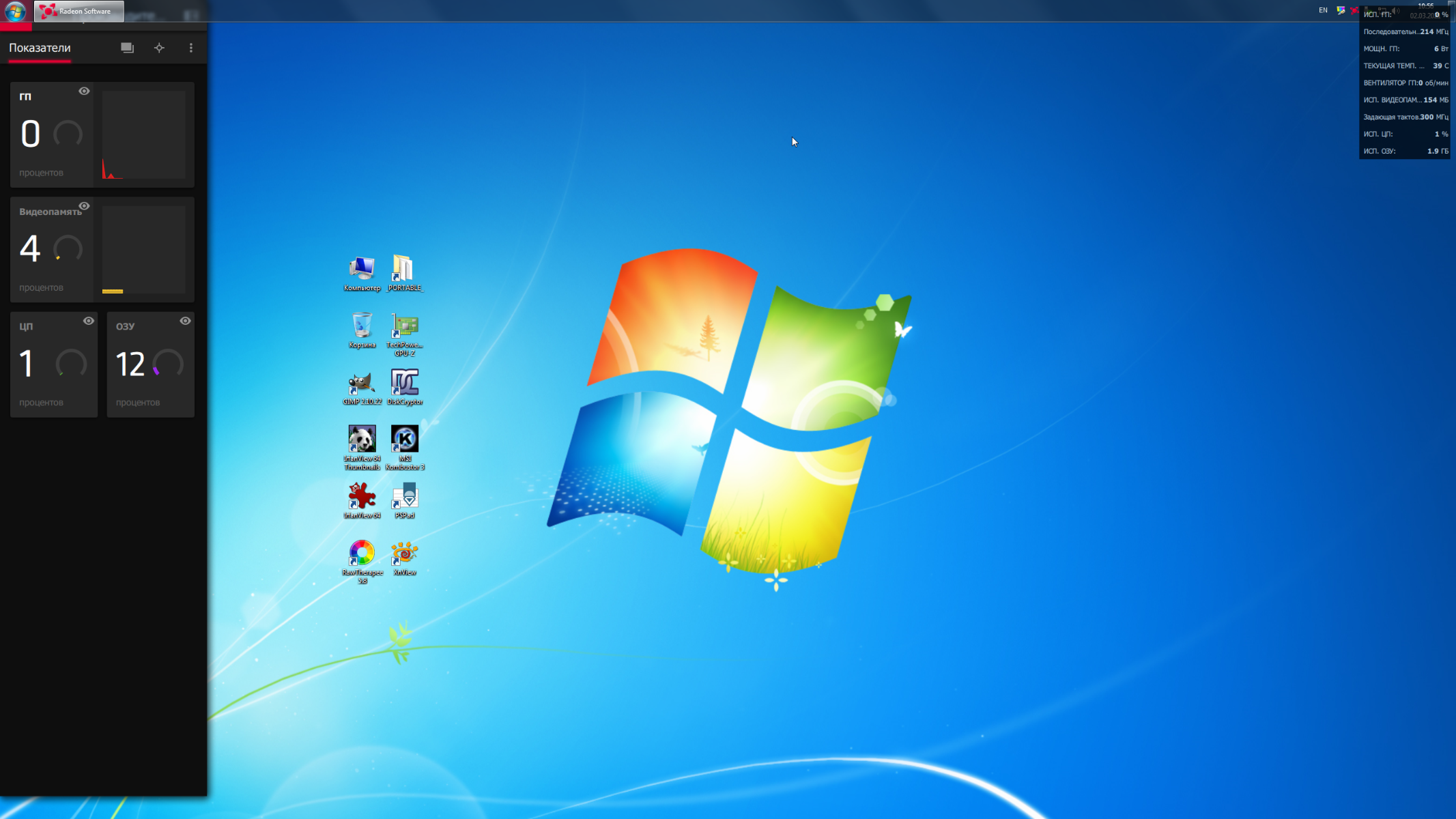The height and width of the screenshot is (819, 1456).
Task: Open the Windows Start orb
Action: point(15,11)
